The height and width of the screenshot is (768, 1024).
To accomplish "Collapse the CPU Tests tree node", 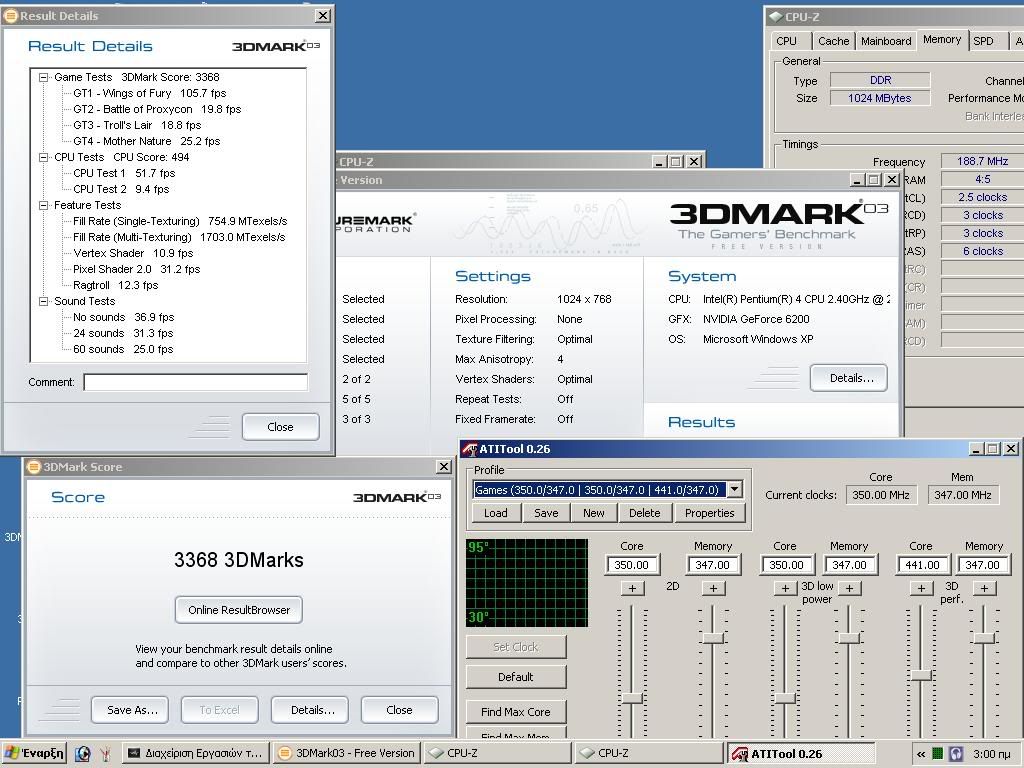I will (x=44, y=157).
